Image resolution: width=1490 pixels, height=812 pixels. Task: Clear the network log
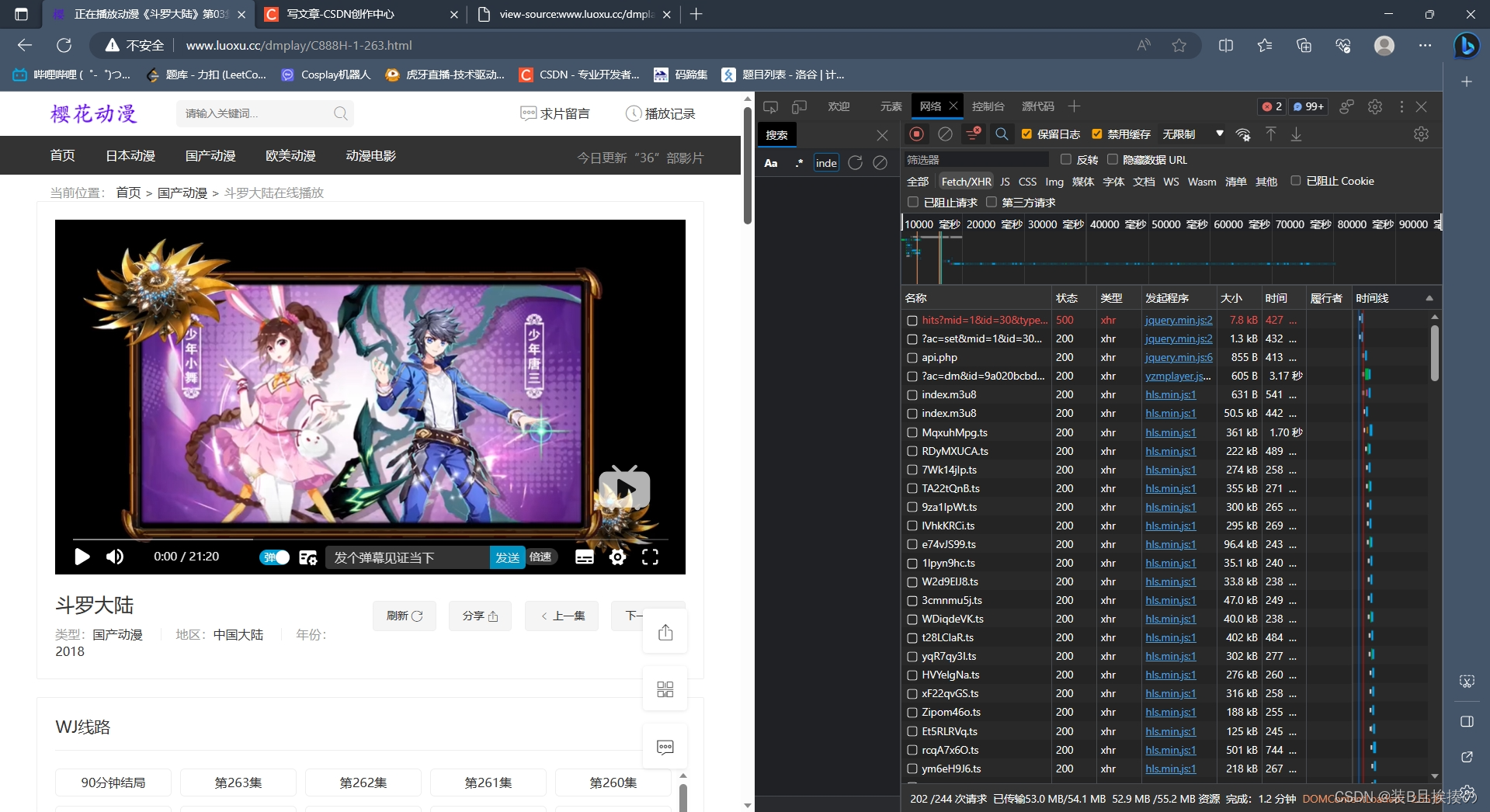tap(945, 134)
